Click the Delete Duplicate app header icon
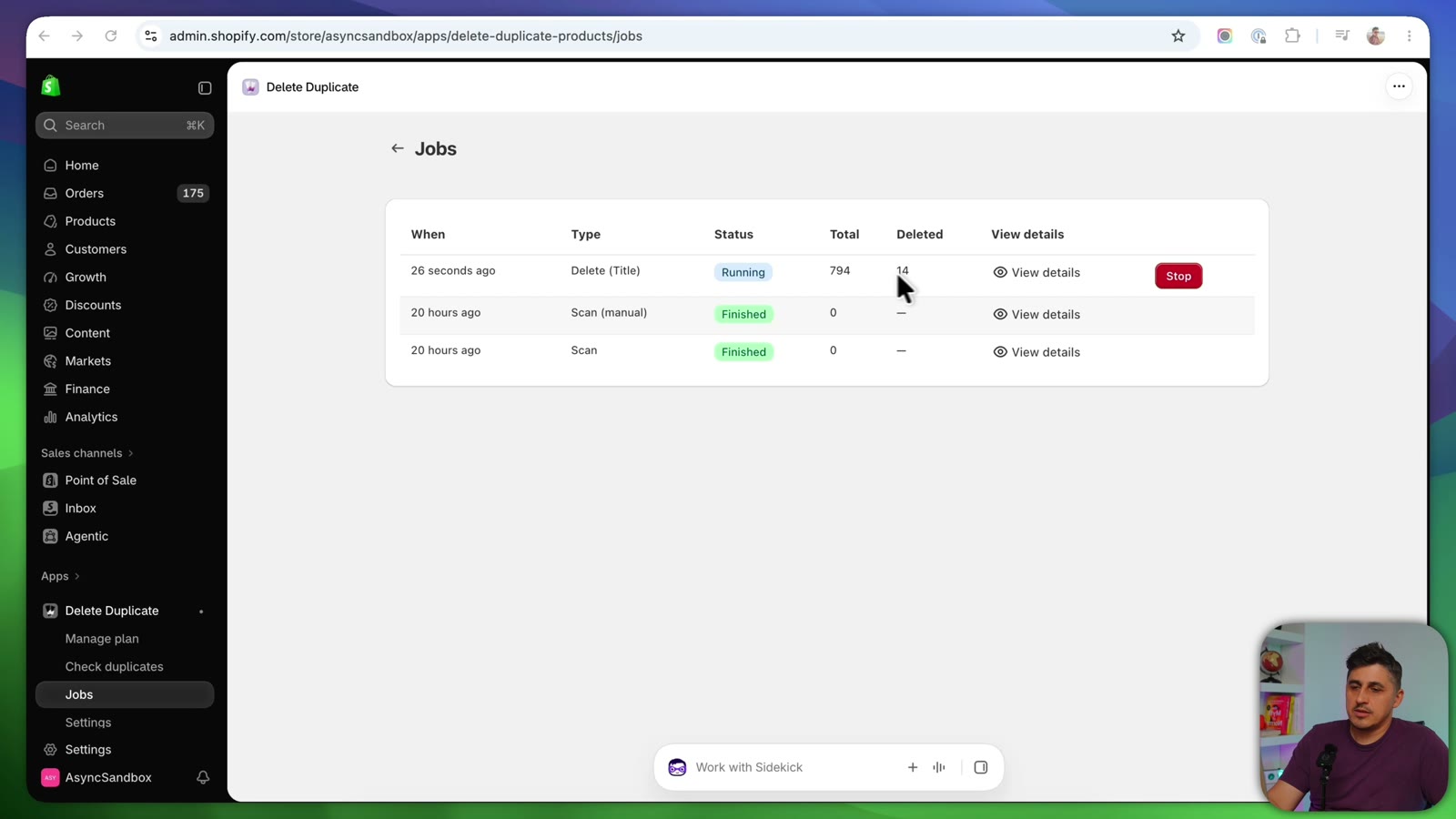Screen dimensions: 1456x819 click(x=250, y=87)
